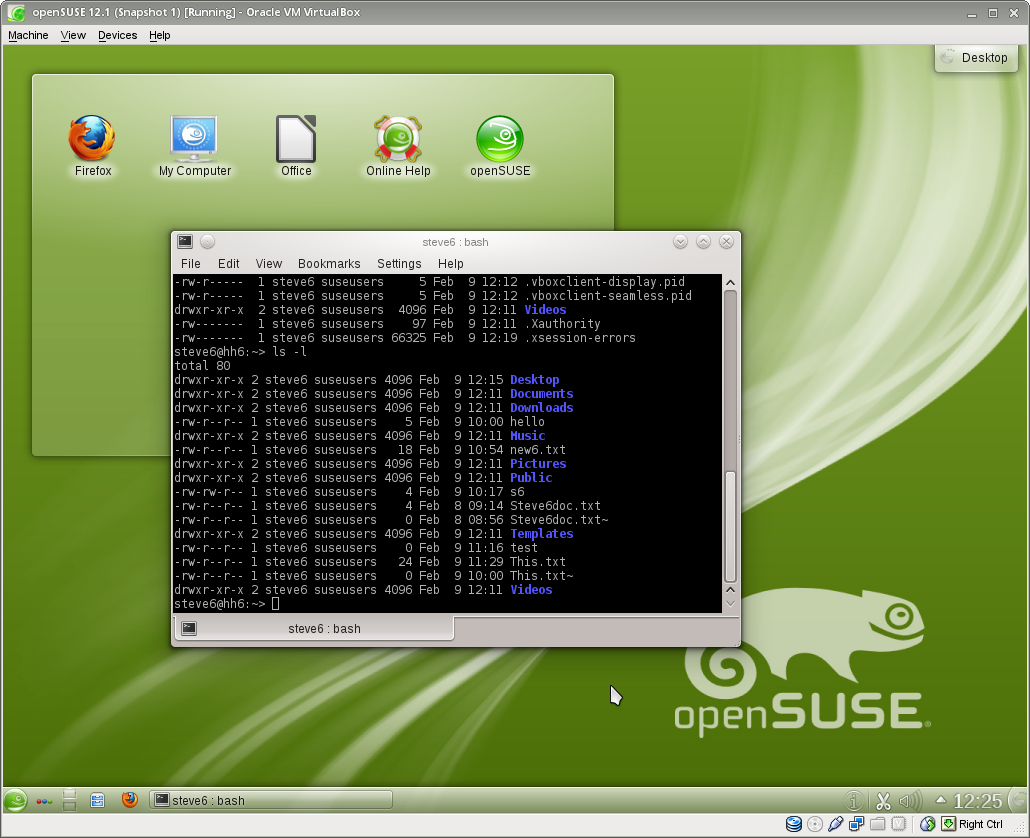Screen dimensions: 1030x838
Task: Click the VirtualBox virtualization CPU status icon
Action: pos(899,824)
